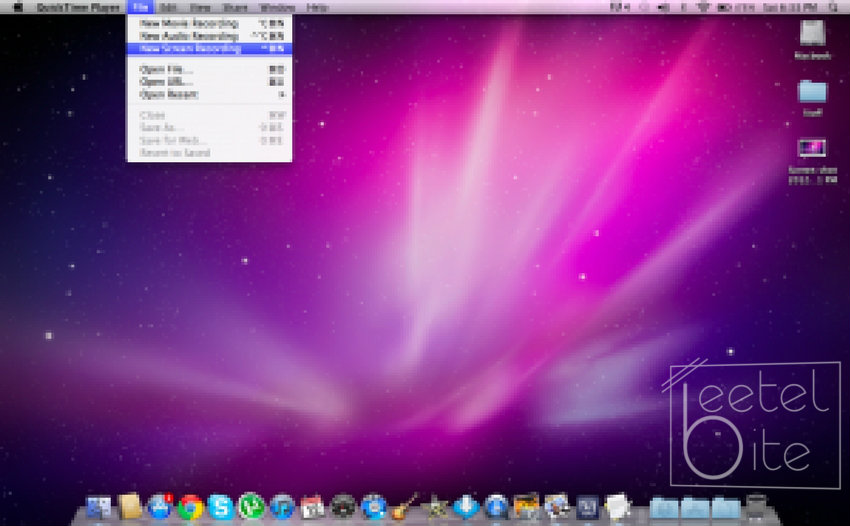Image resolution: width=850 pixels, height=526 pixels.
Task: Click the Save As… menu entry
Action: coord(209,128)
